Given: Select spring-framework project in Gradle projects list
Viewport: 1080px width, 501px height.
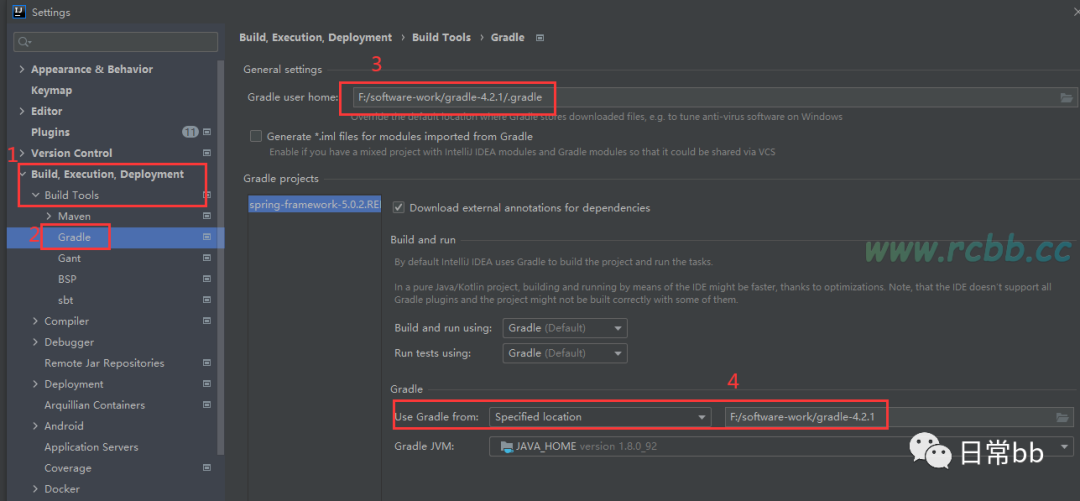Looking at the screenshot, I should click(x=315, y=204).
